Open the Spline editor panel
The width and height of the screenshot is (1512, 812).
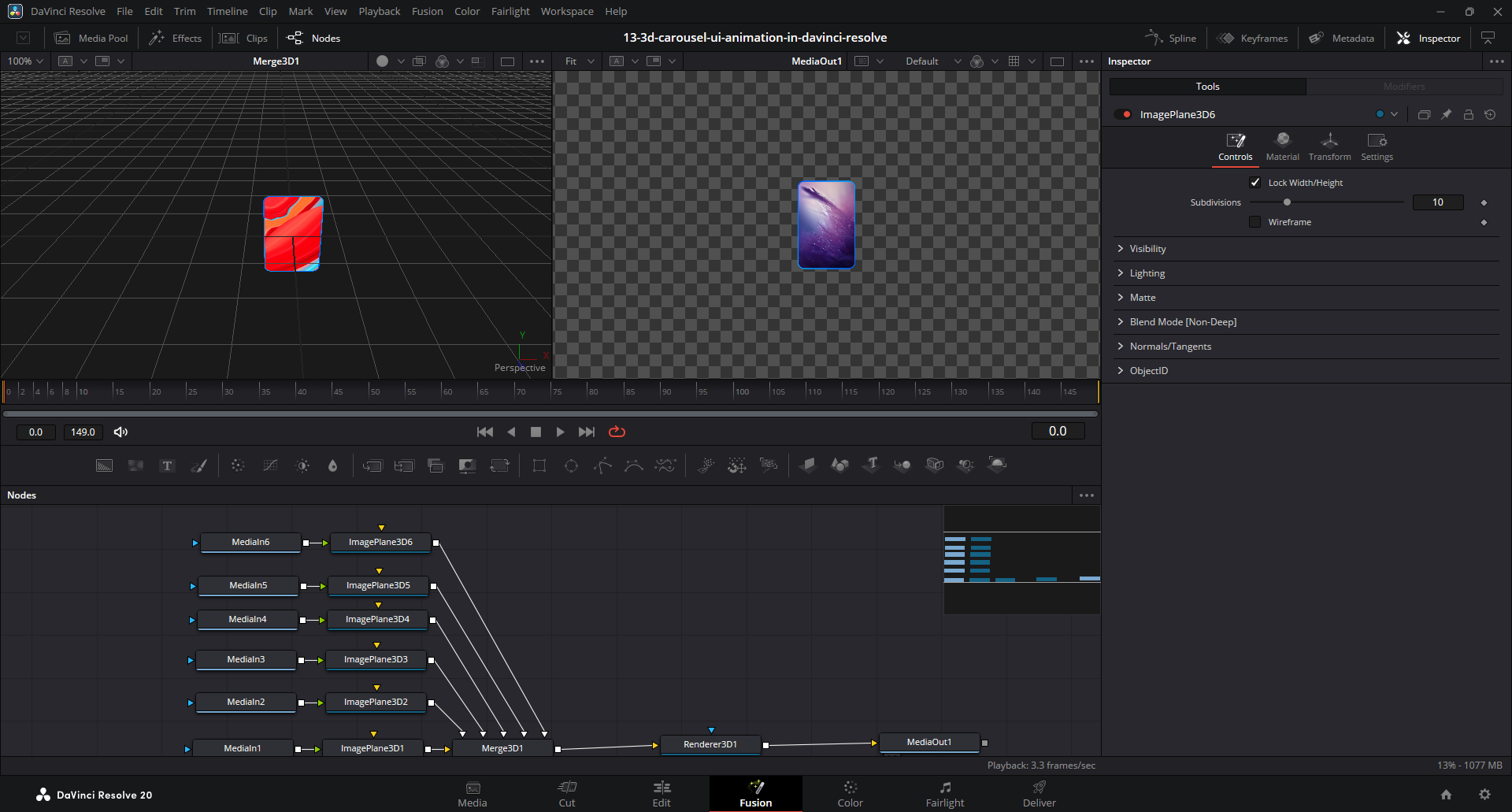(1171, 38)
